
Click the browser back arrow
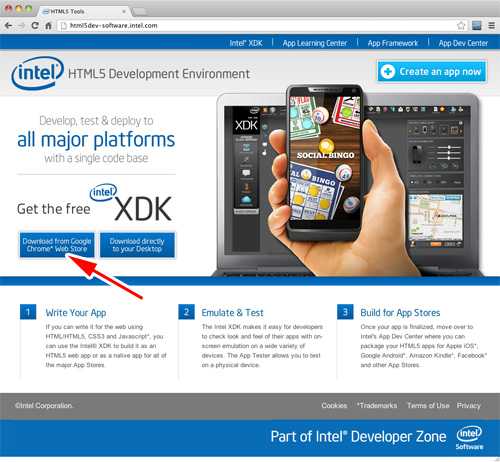point(8,25)
